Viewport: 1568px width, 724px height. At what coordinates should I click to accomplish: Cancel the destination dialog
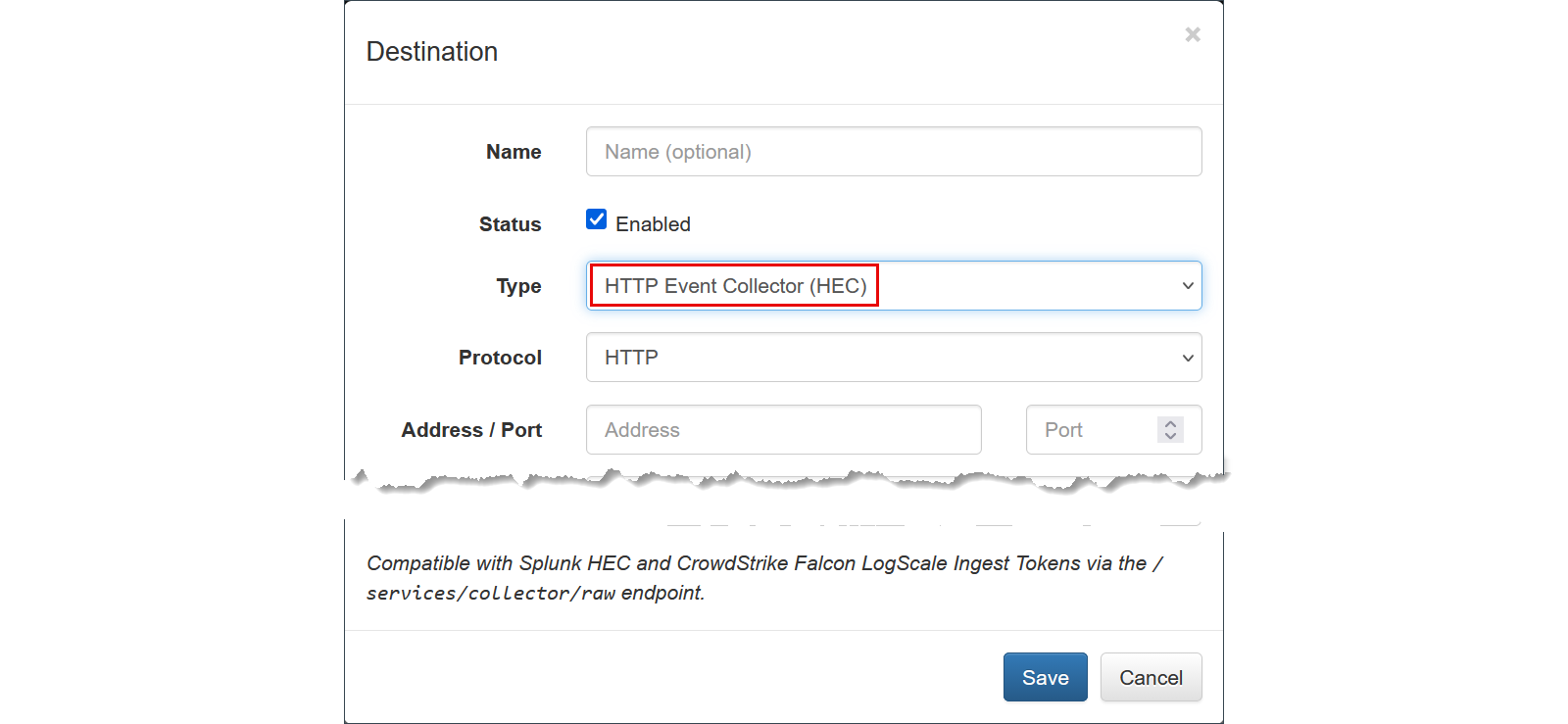pyautogui.click(x=1151, y=677)
